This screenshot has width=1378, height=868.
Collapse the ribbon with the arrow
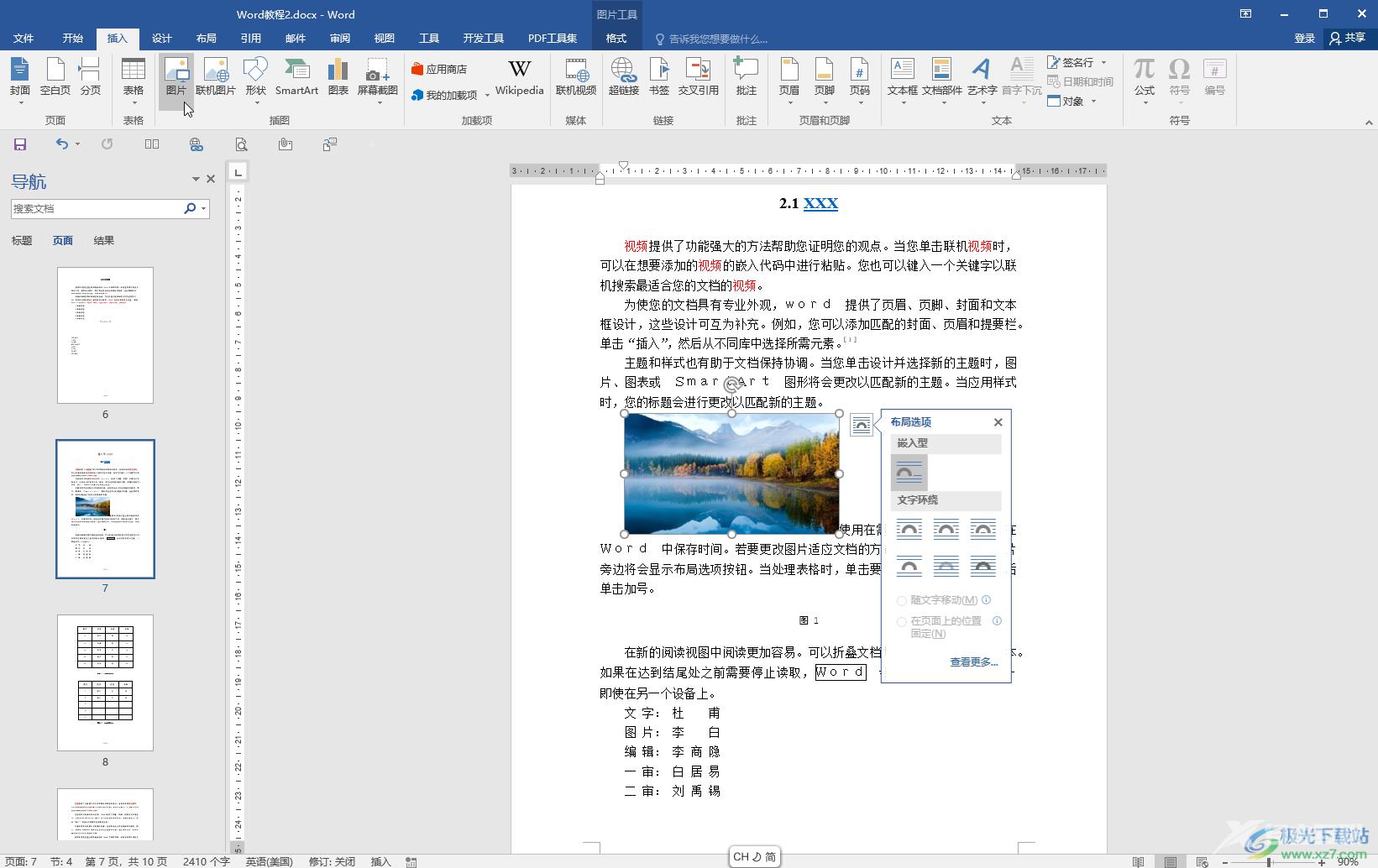[1369, 123]
